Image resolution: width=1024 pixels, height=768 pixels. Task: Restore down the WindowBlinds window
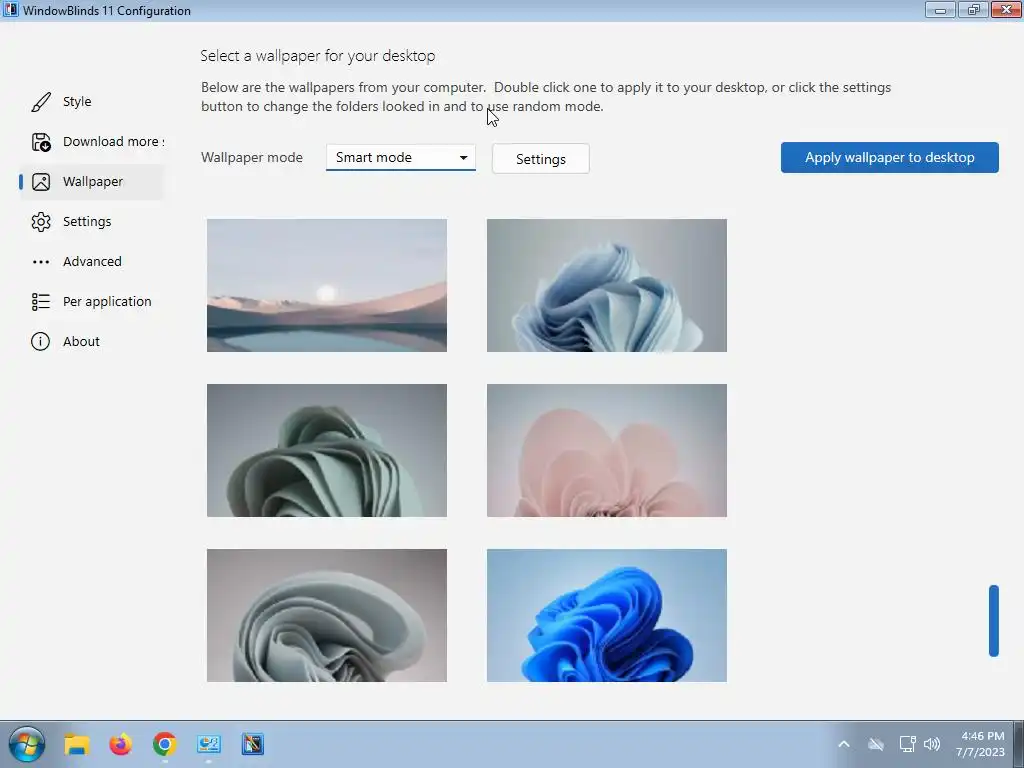tap(973, 10)
